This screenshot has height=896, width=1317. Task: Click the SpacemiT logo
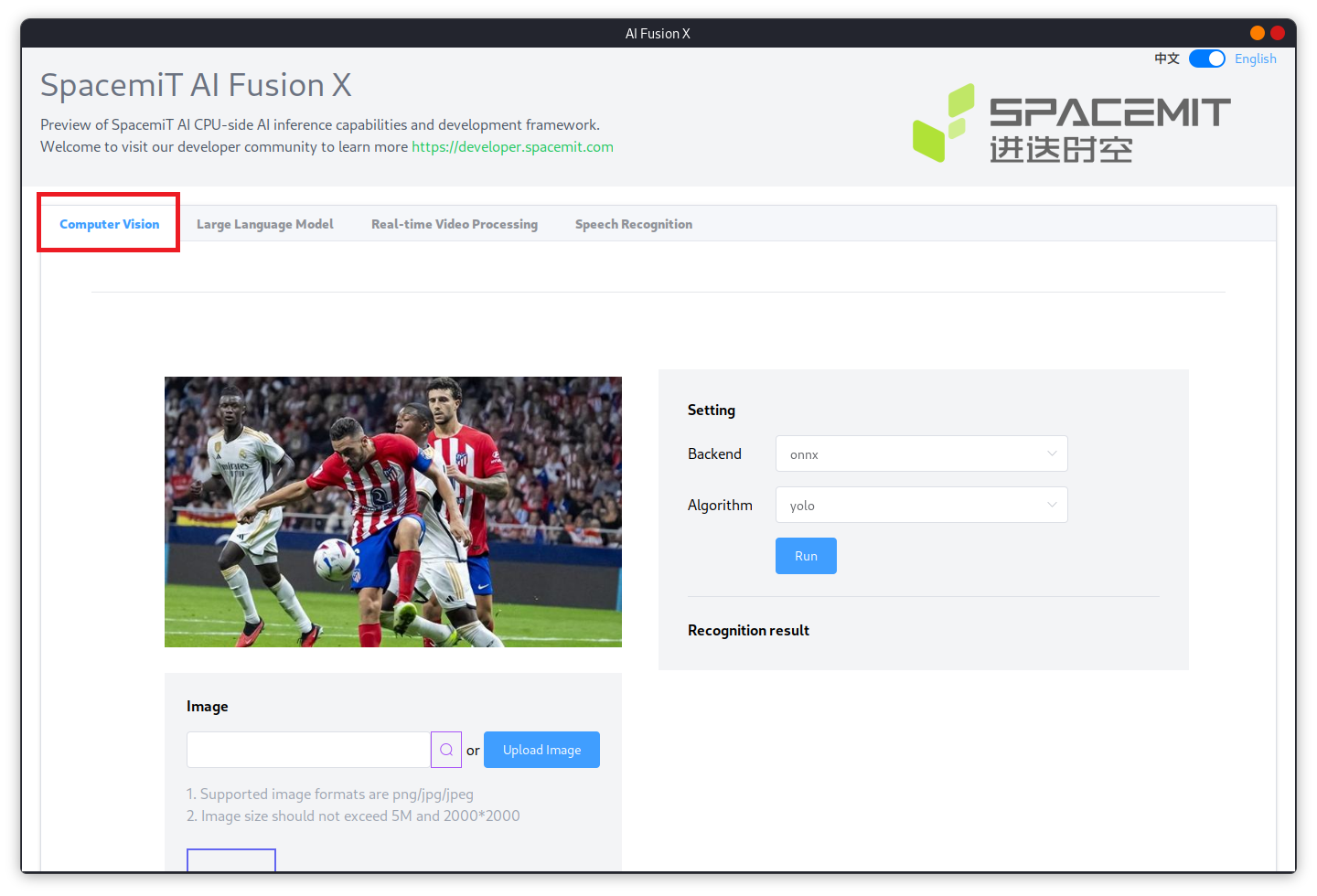pos(1072,123)
